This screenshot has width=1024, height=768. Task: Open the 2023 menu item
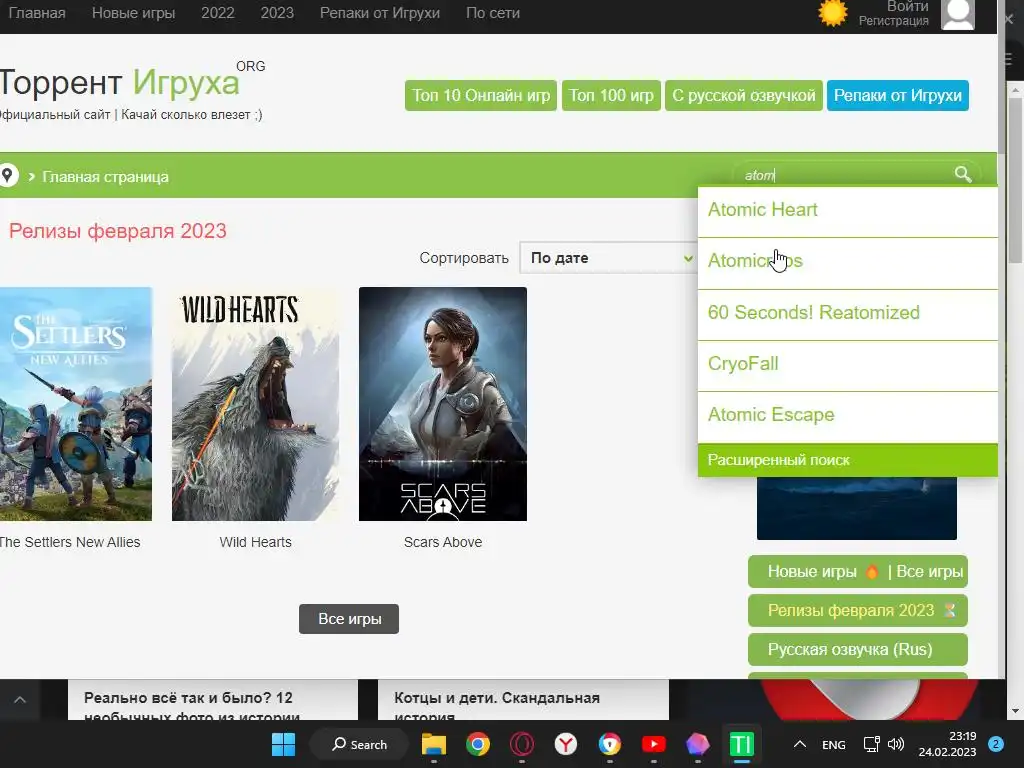click(x=277, y=13)
